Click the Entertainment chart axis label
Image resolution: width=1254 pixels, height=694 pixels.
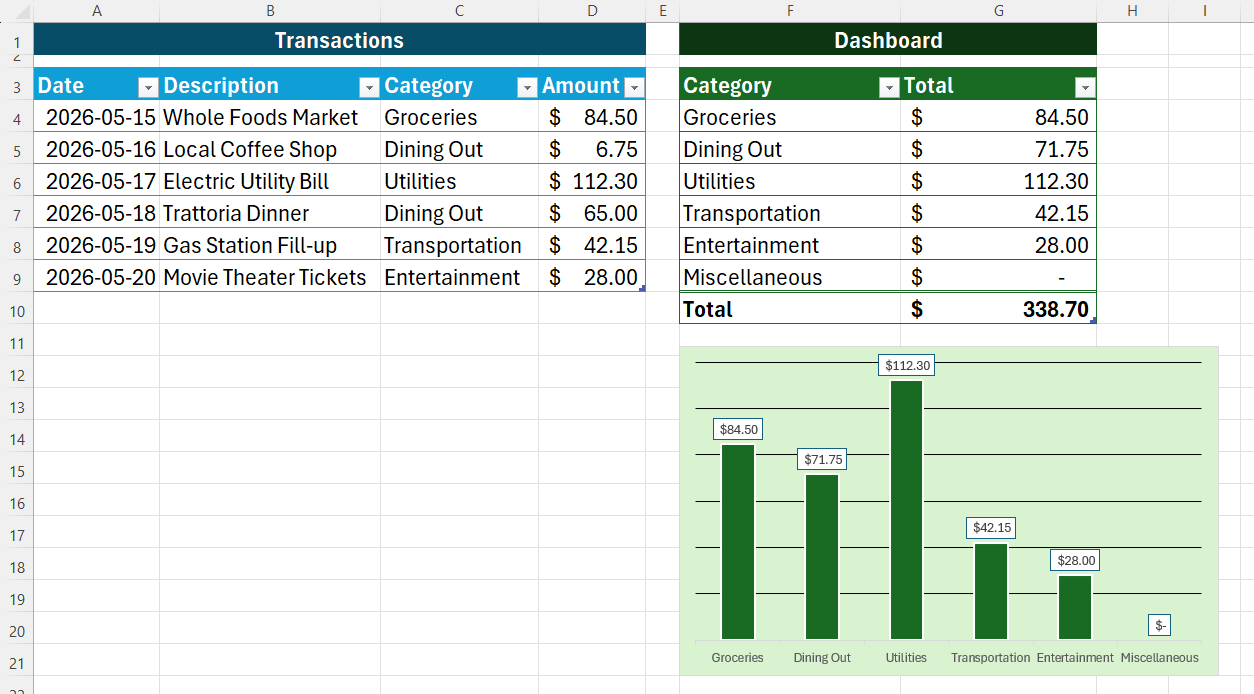pyautogui.click(x=1075, y=658)
